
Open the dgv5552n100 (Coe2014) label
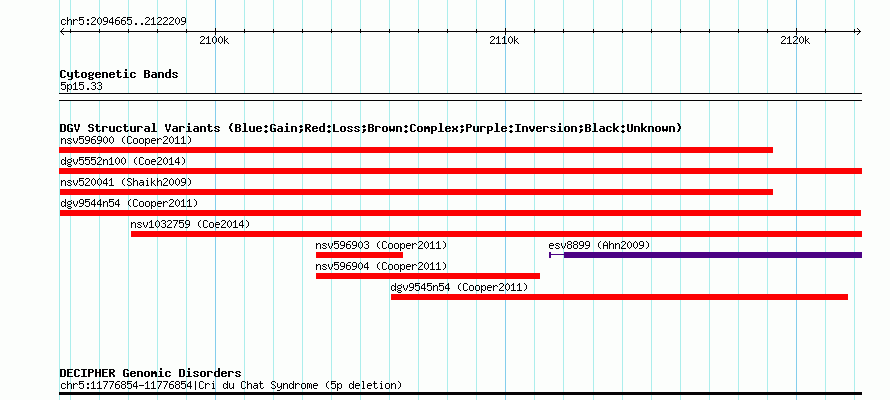click(x=123, y=161)
